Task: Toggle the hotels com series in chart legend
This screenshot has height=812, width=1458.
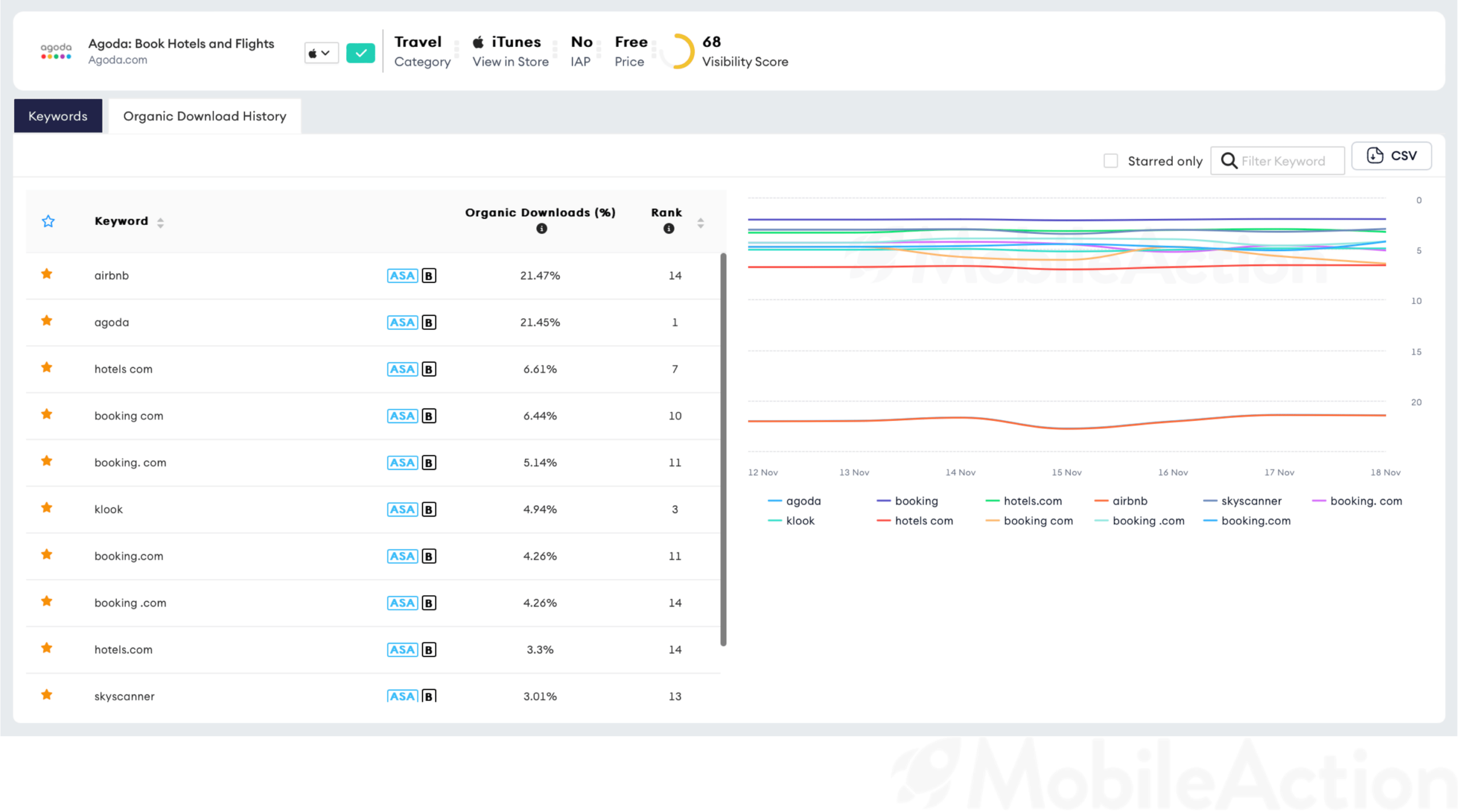Action: pyautogui.click(x=915, y=522)
